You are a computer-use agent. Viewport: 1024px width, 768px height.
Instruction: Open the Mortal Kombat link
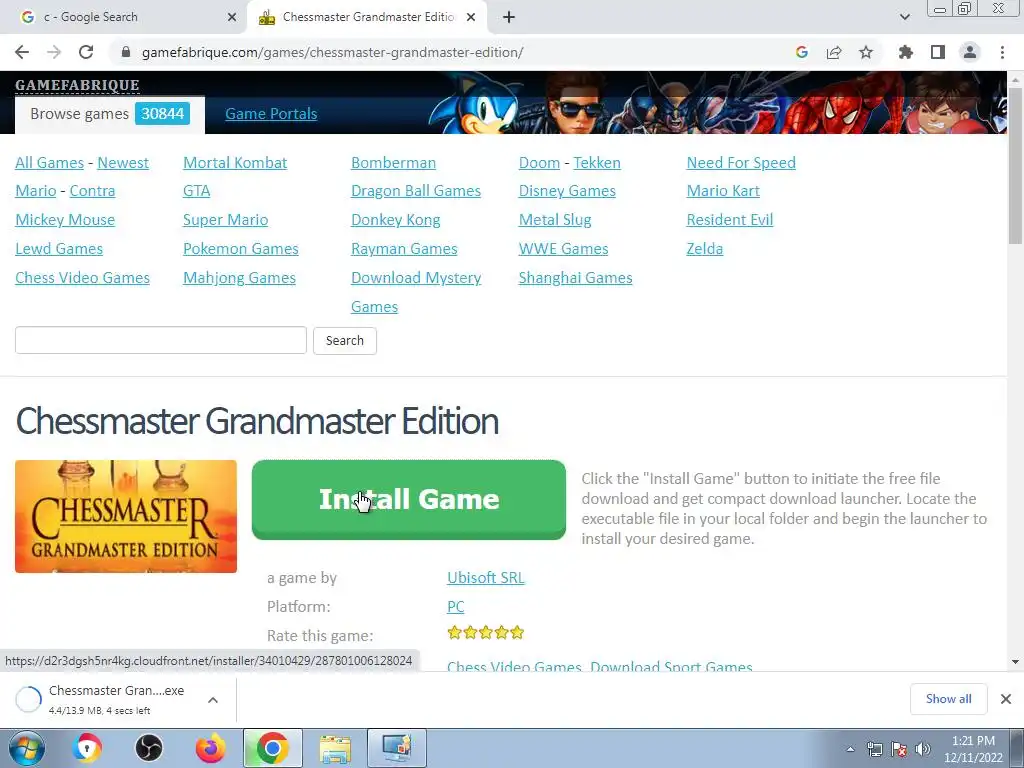235,163
